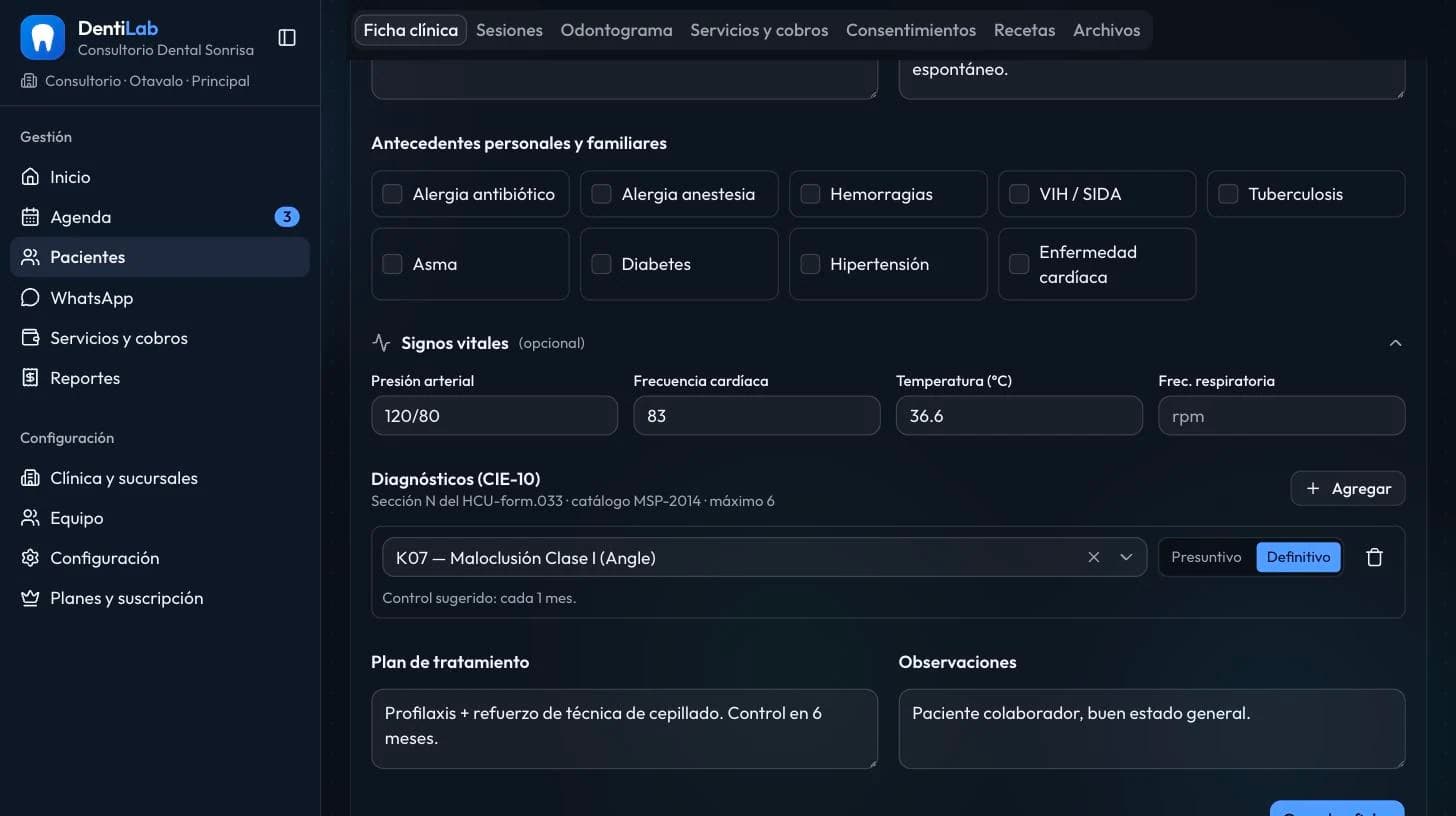Check Hemorragias

811,194
